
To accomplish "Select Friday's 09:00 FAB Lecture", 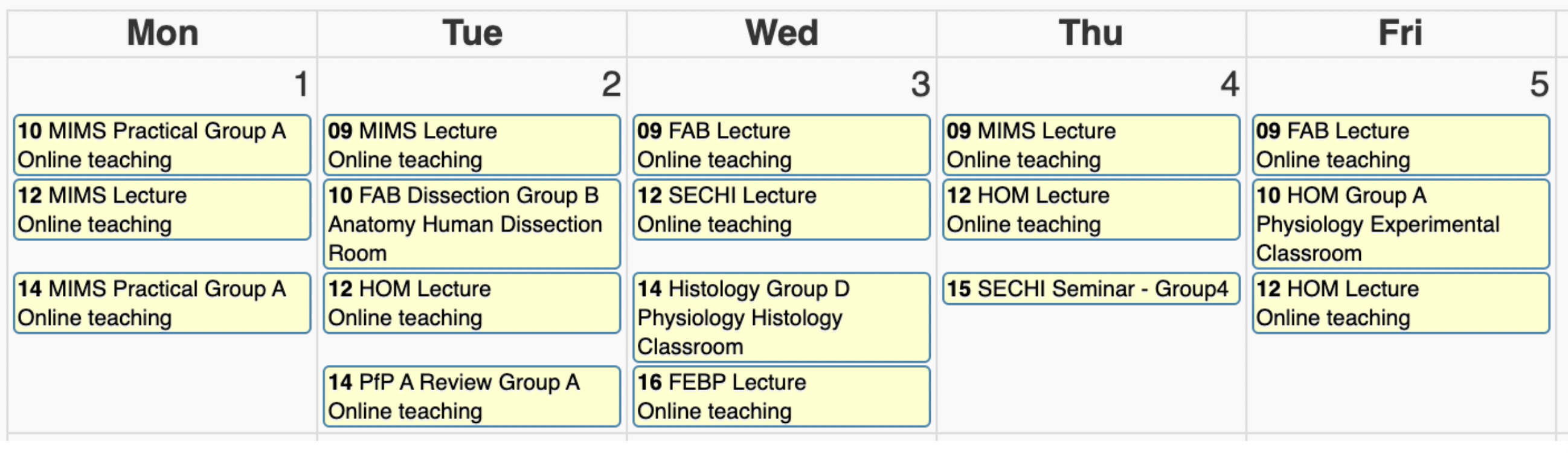I will pyautogui.click(x=1401, y=145).
